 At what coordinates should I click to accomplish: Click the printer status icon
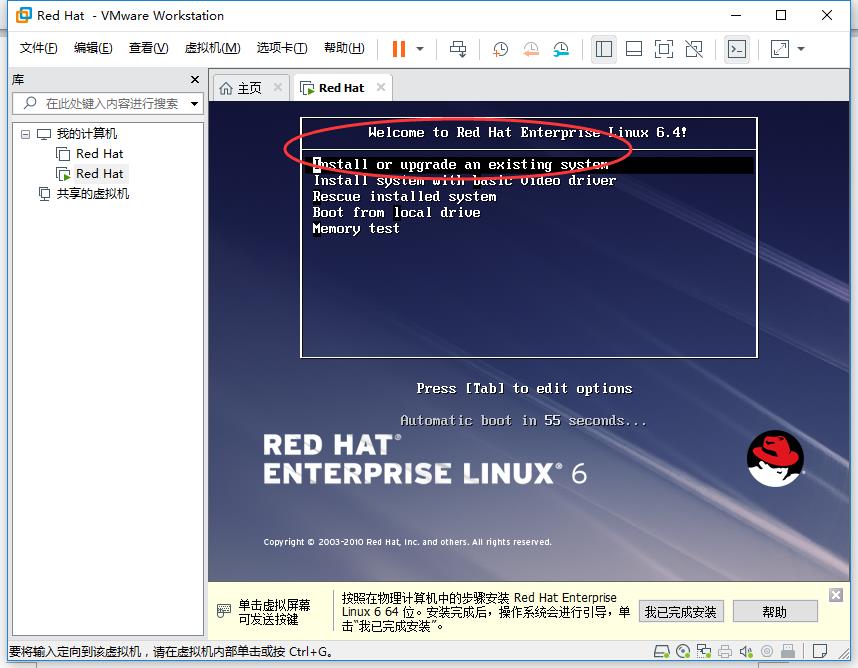(x=725, y=651)
